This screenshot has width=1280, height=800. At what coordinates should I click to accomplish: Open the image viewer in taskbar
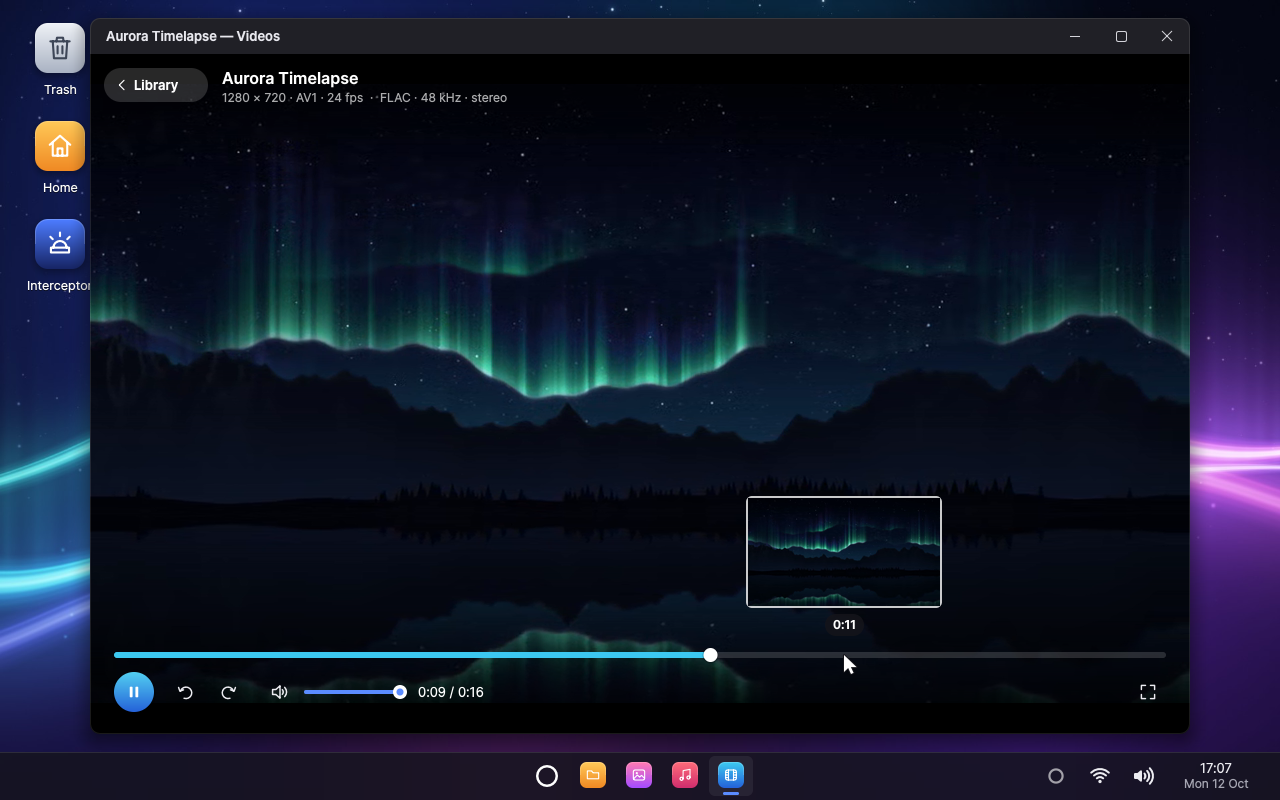[639, 776]
